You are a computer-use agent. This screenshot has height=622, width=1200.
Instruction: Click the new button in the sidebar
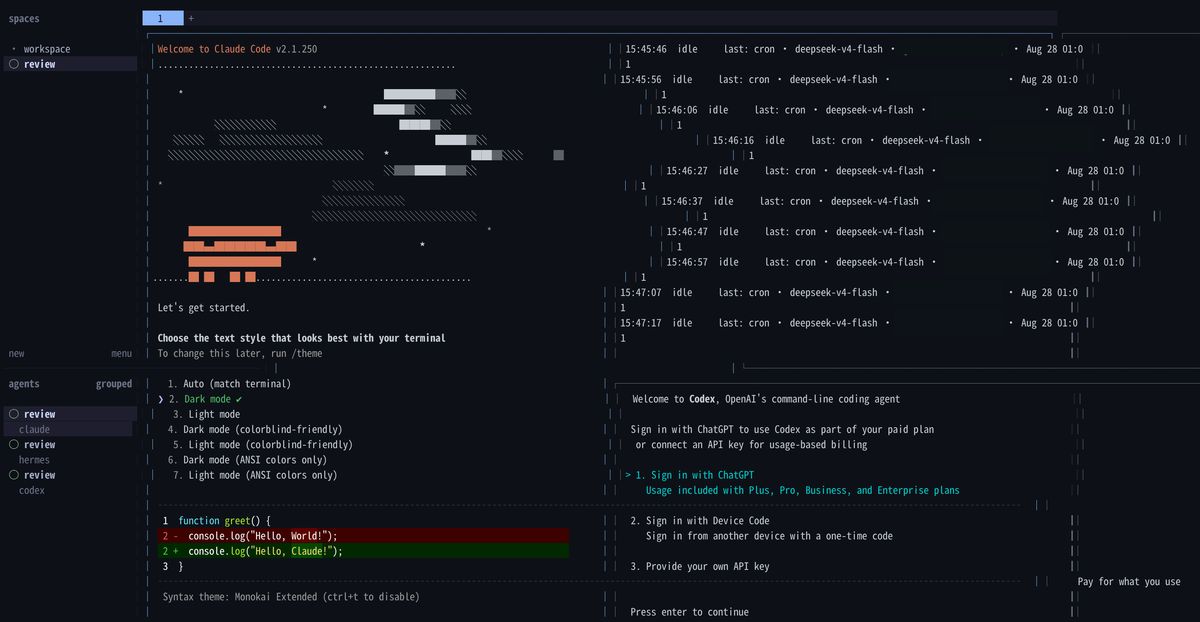(16, 354)
